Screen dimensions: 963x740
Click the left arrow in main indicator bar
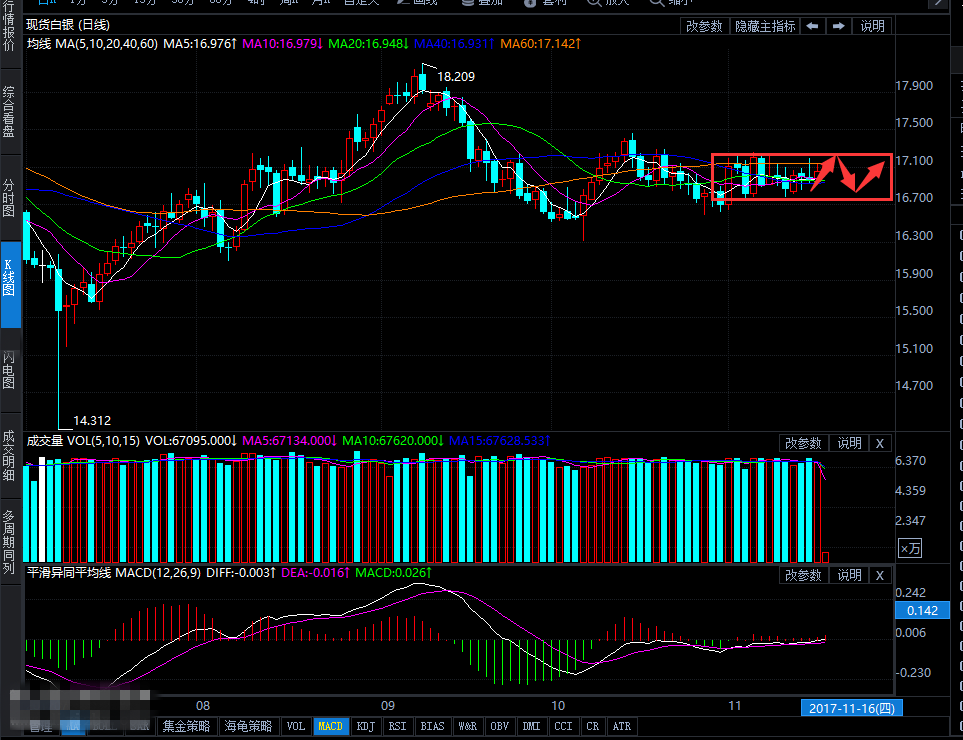click(x=813, y=26)
